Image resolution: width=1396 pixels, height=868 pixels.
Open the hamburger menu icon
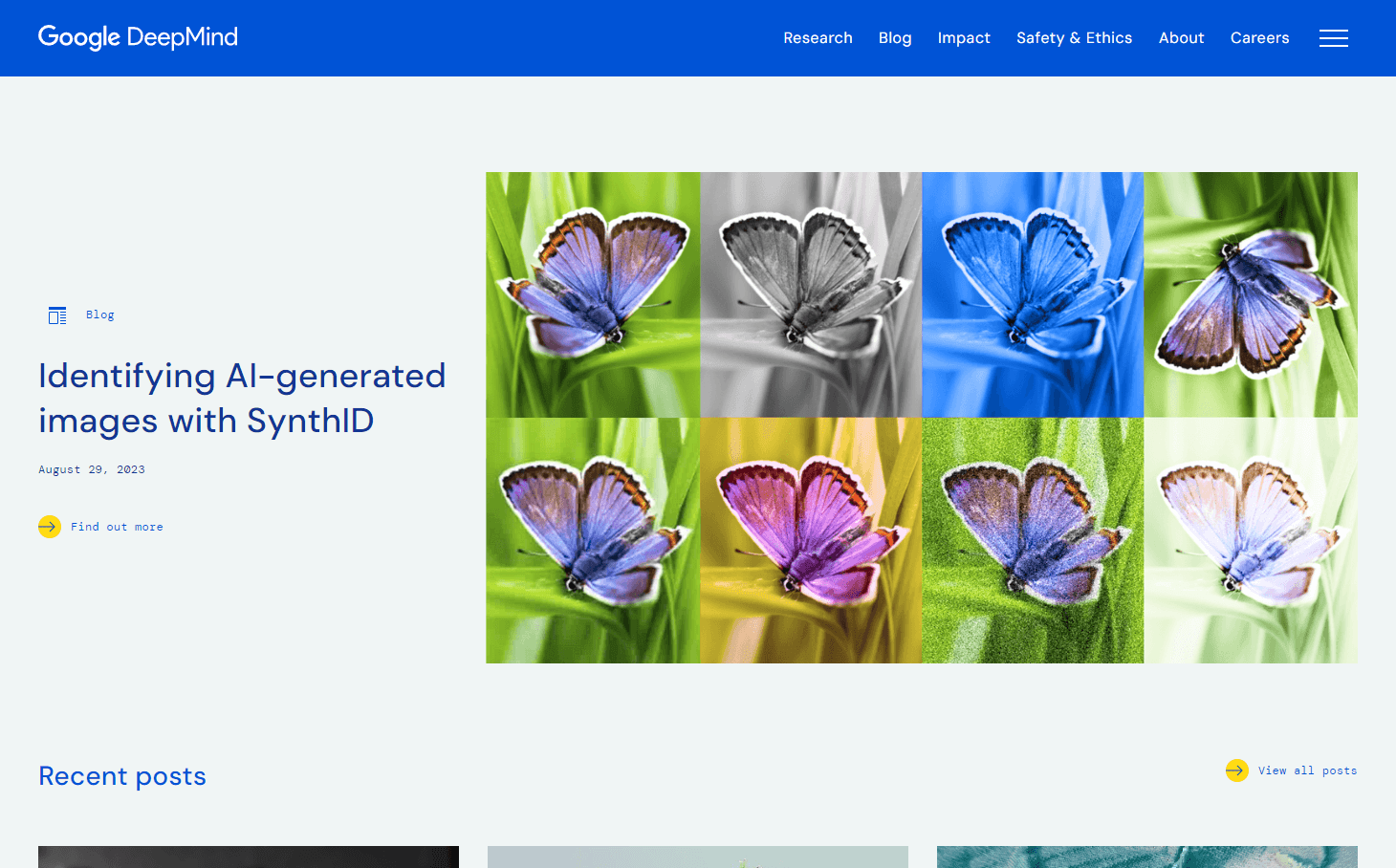click(1333, 38)
